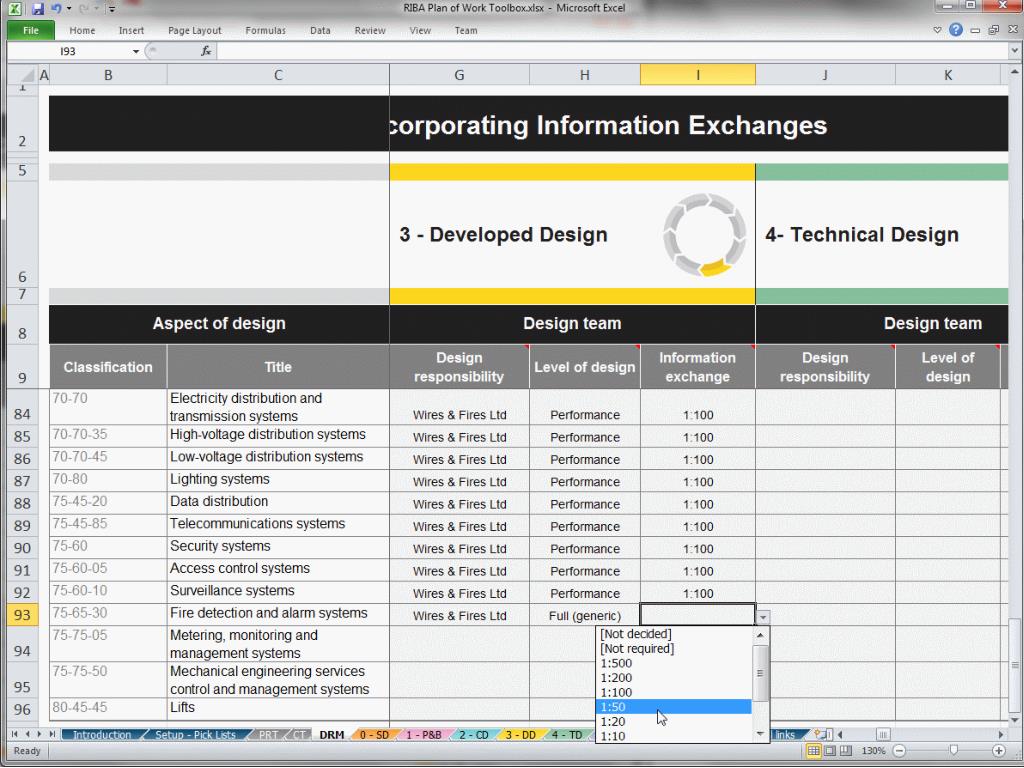
Task: Open the Insert ribbon tab
Action: (x=131, y=30)
